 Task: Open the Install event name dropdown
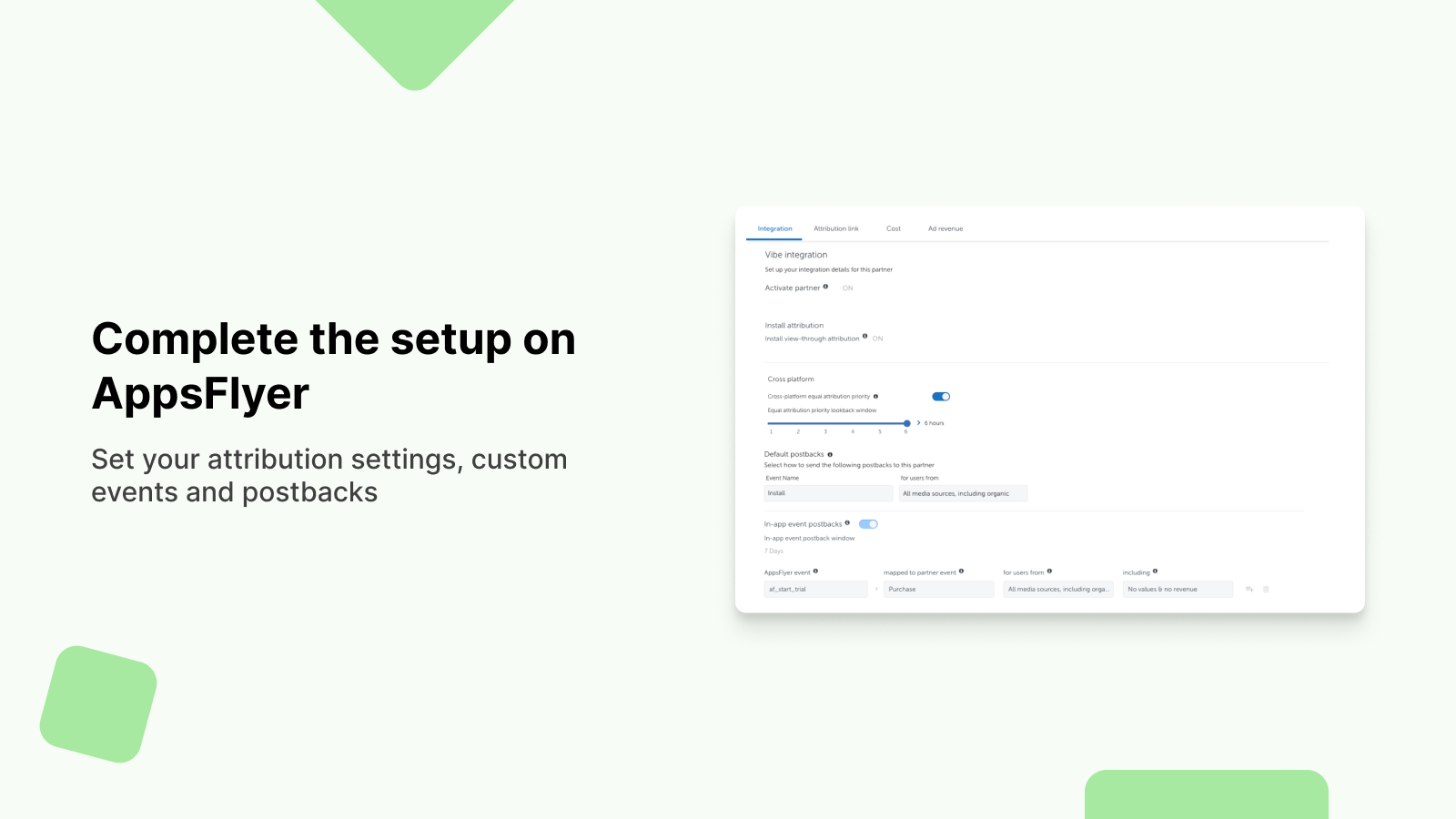tap(828, 493)
